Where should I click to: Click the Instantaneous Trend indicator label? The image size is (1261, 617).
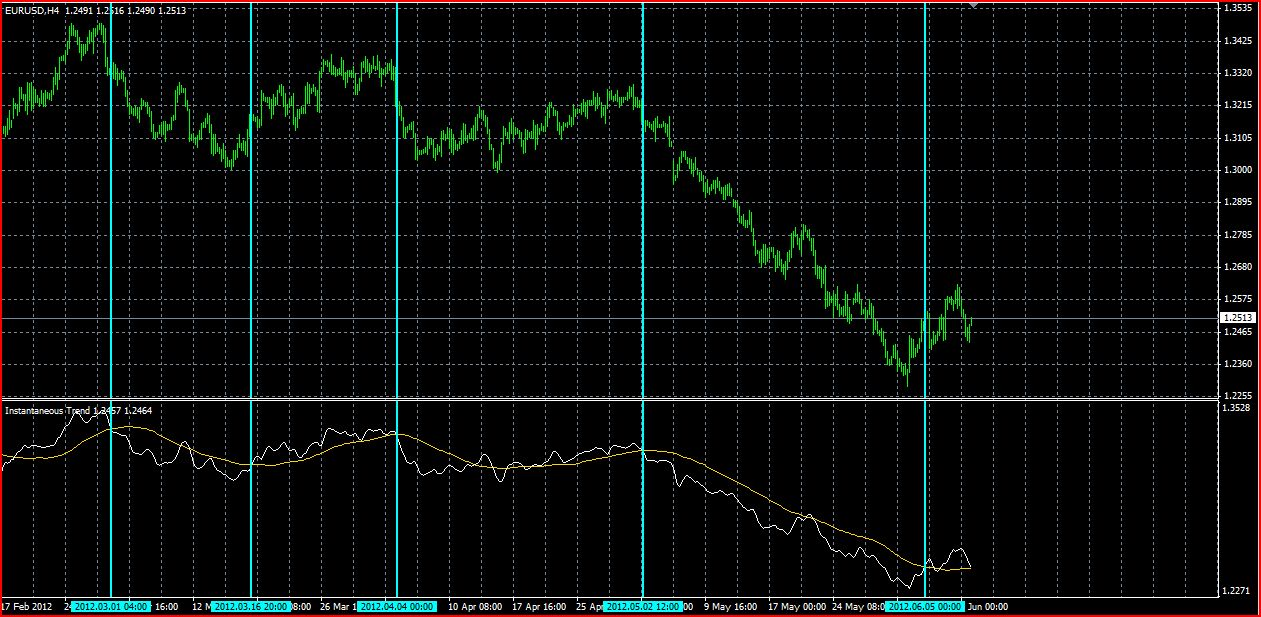47,410
